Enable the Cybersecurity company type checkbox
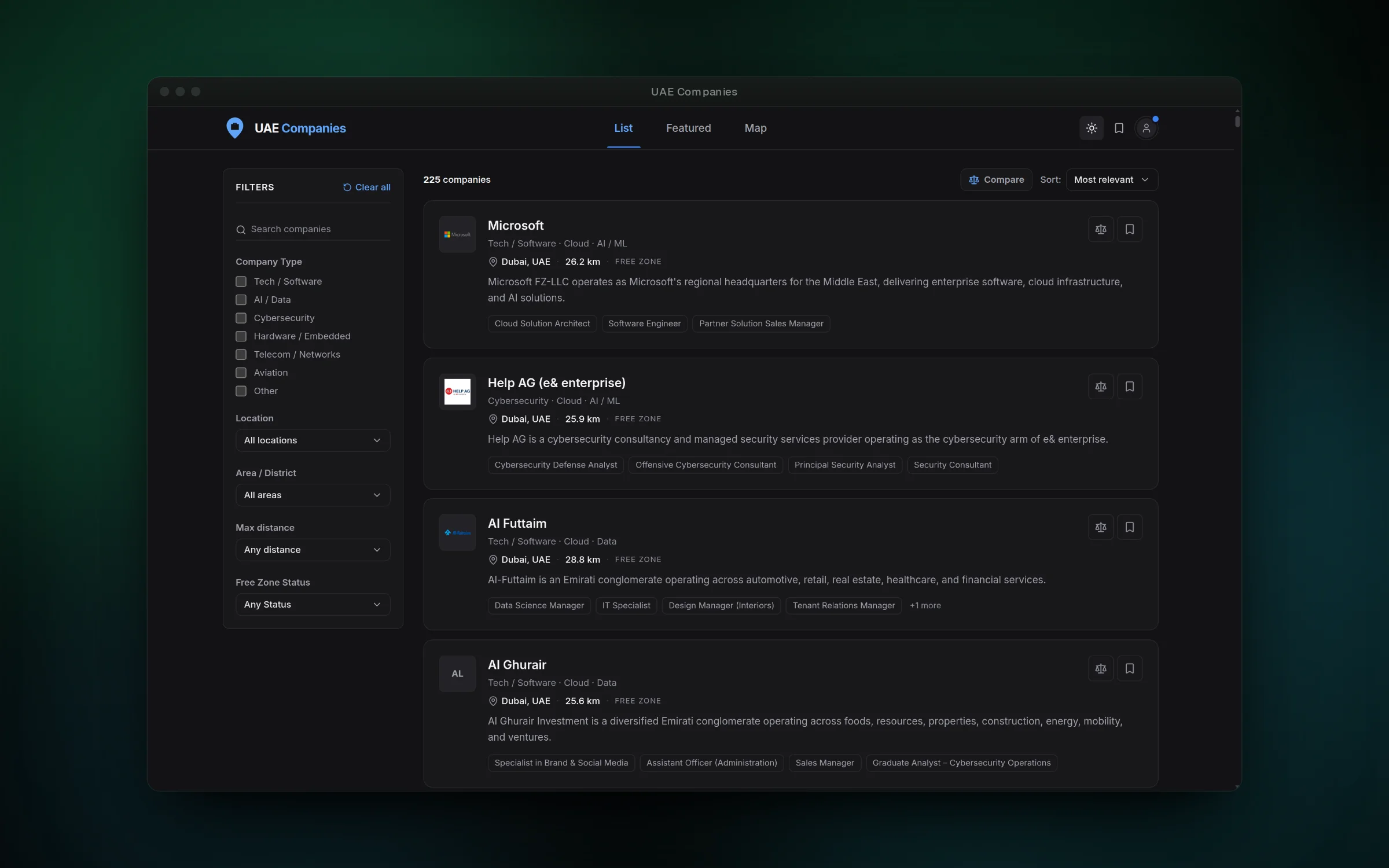 coord(241,318)
